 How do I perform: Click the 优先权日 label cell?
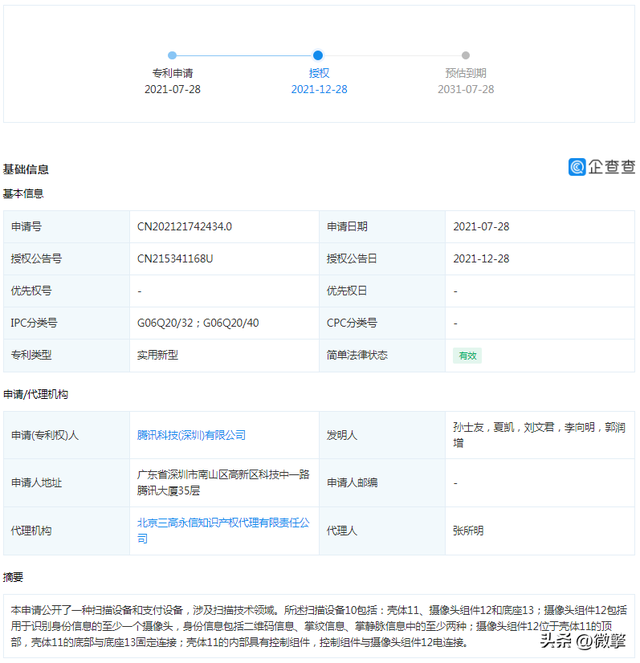point(382,291)
